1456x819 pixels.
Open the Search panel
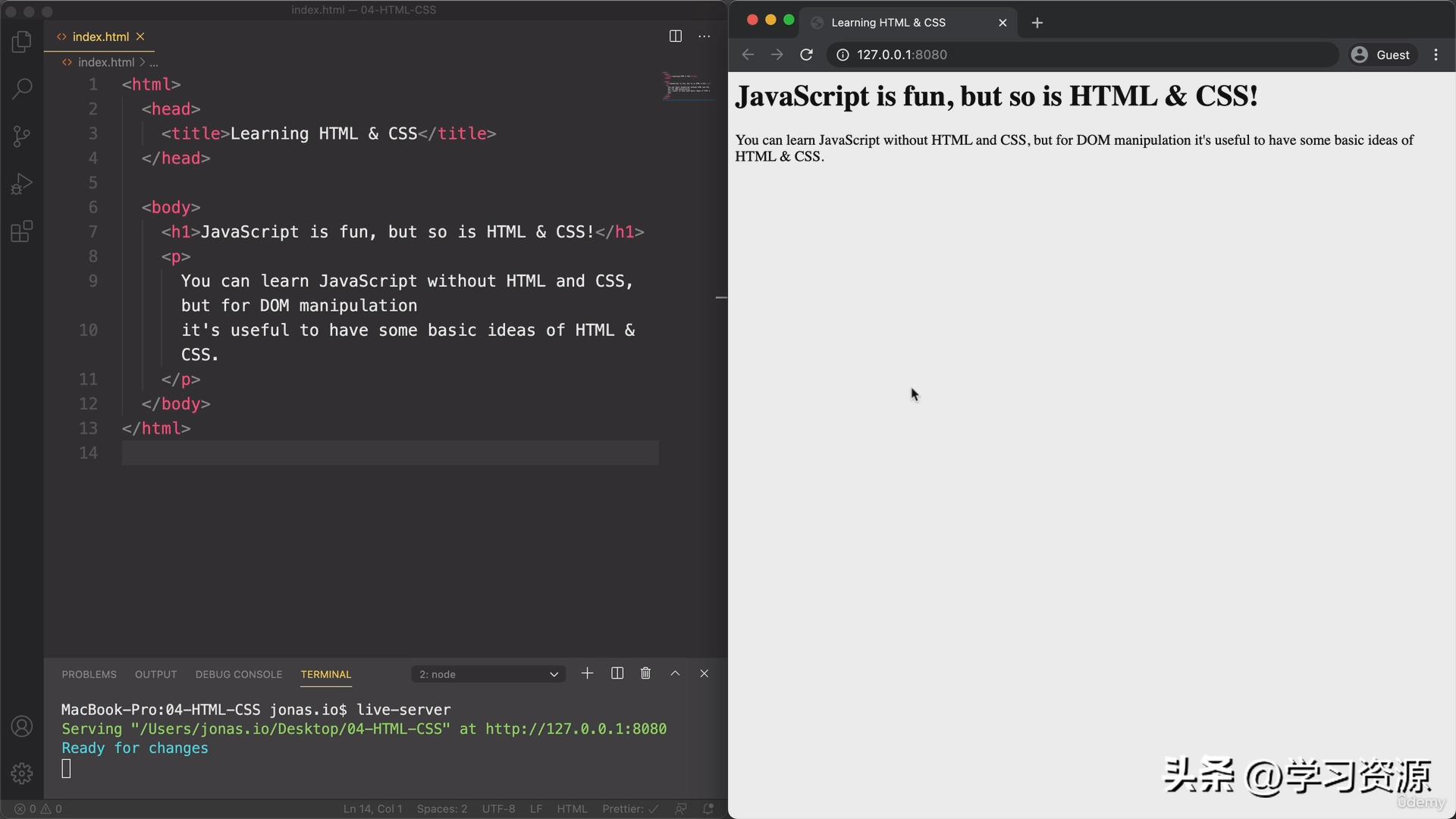pyautogui.click(x=21, y=89)
